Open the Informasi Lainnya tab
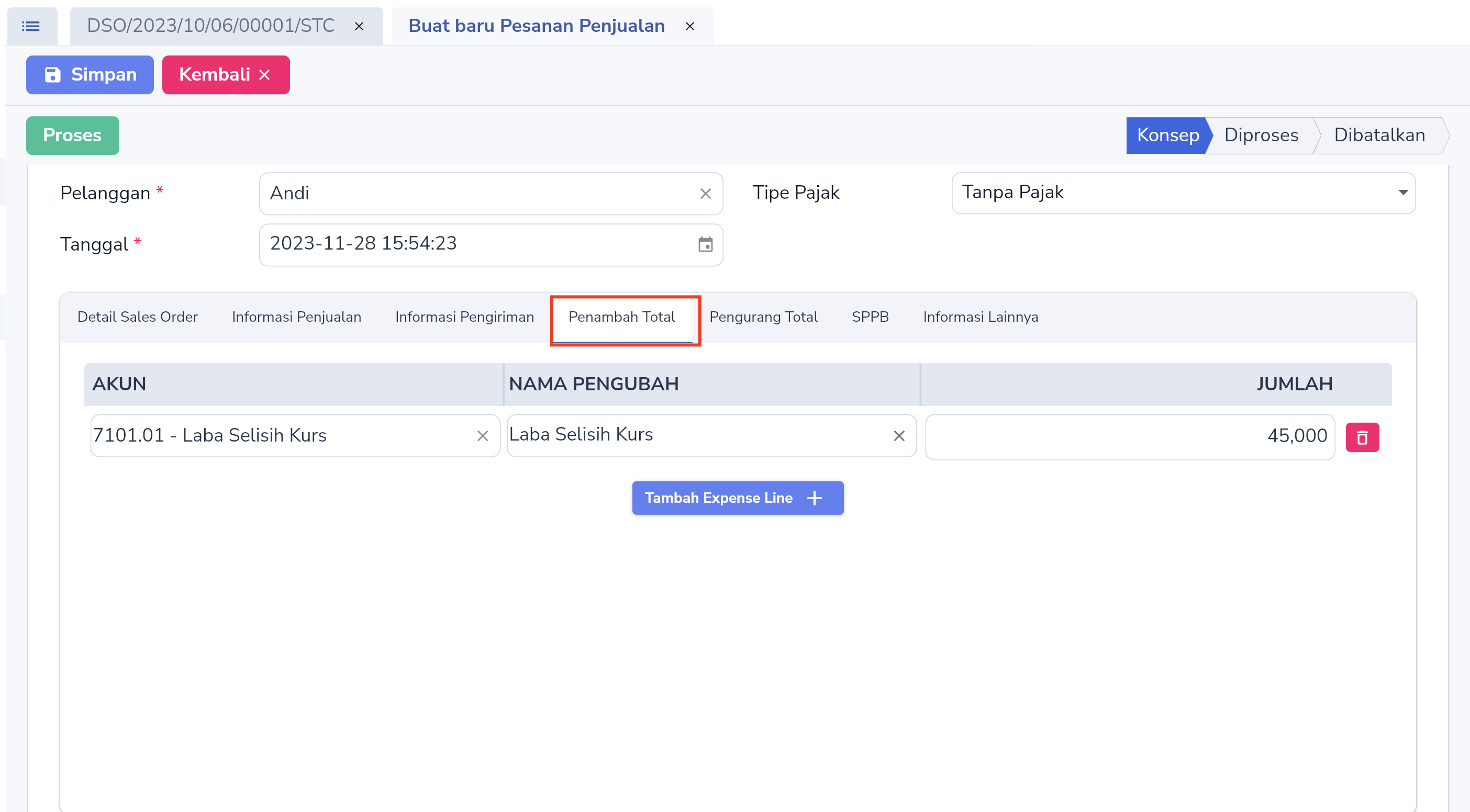1470x812 pixels. tap(981, 317)
